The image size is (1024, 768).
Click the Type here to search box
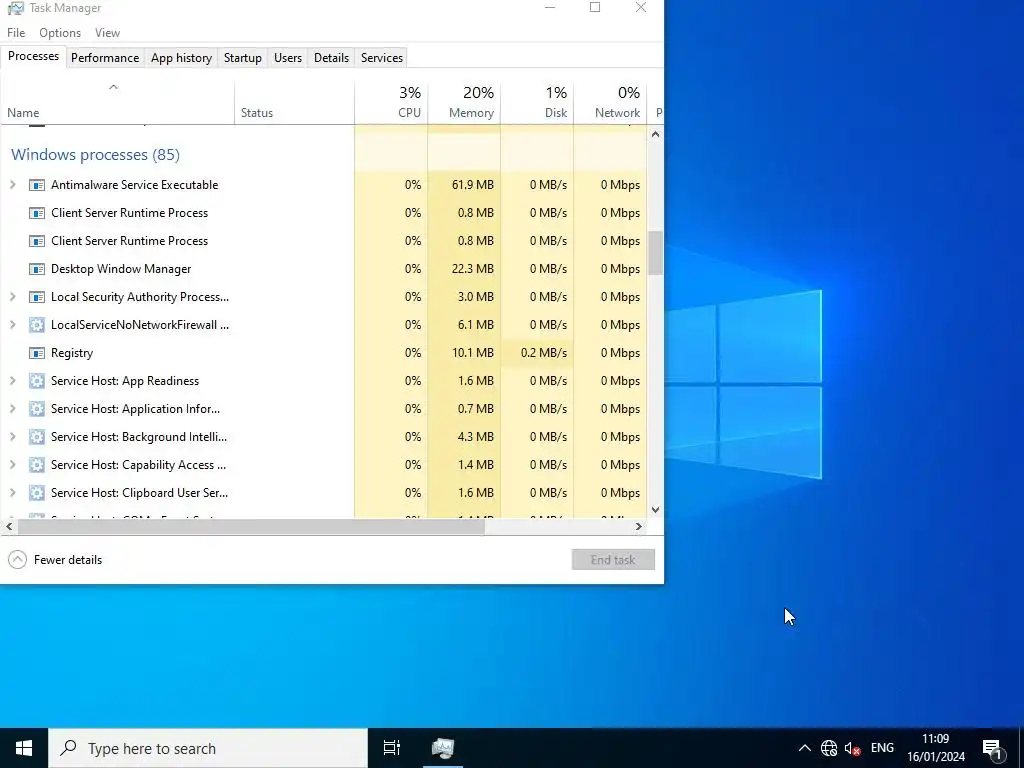(x=208, y=748)
